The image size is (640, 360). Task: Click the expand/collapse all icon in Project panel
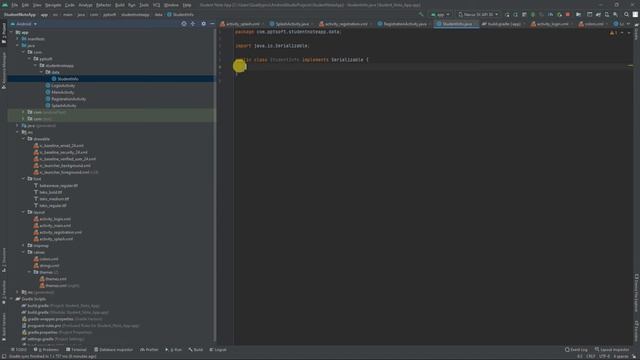(193, 24)
